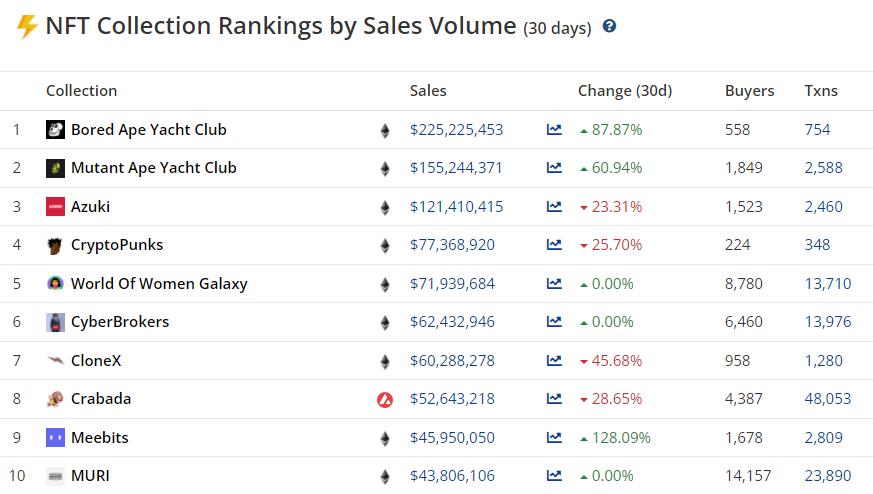This screenshot has height=494, width=873.
Task: Sort by Txns column header
Action: (821, 91)
